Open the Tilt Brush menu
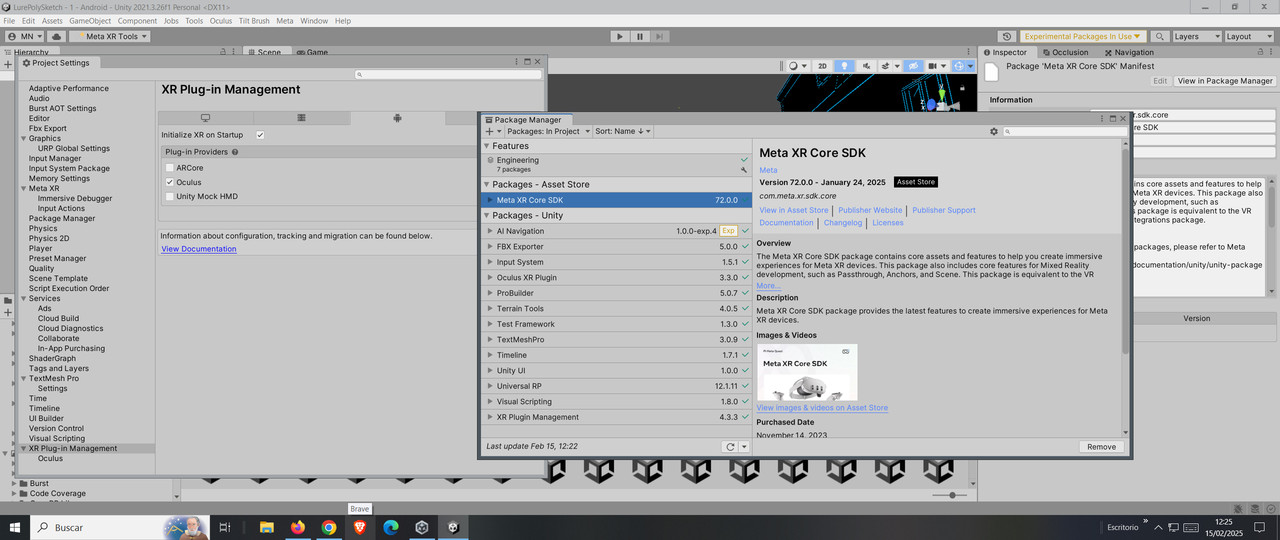 click(254, 20)
